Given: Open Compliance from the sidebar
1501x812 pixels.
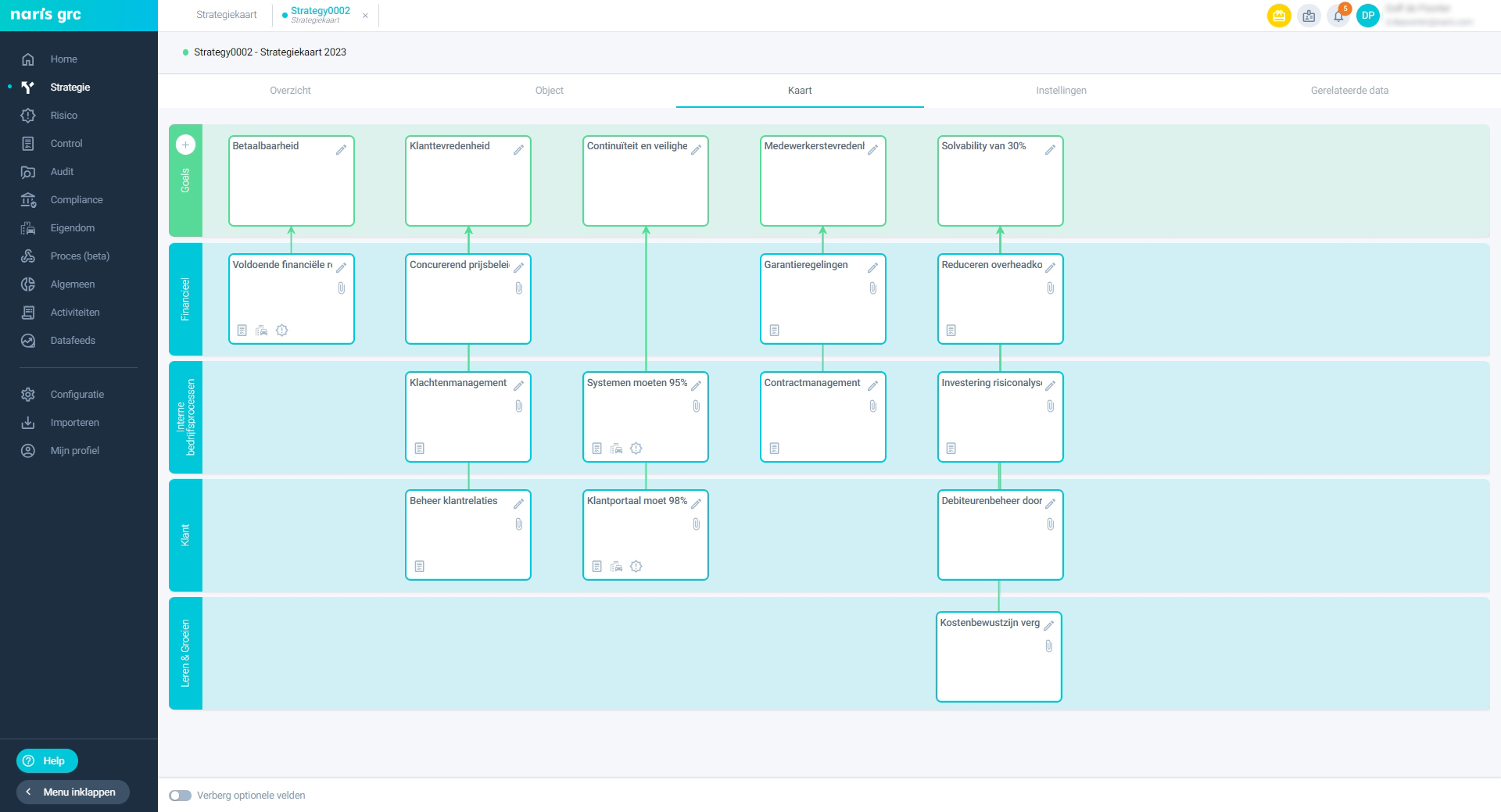Looking at the screenshot, I should (x=76, y=200).
